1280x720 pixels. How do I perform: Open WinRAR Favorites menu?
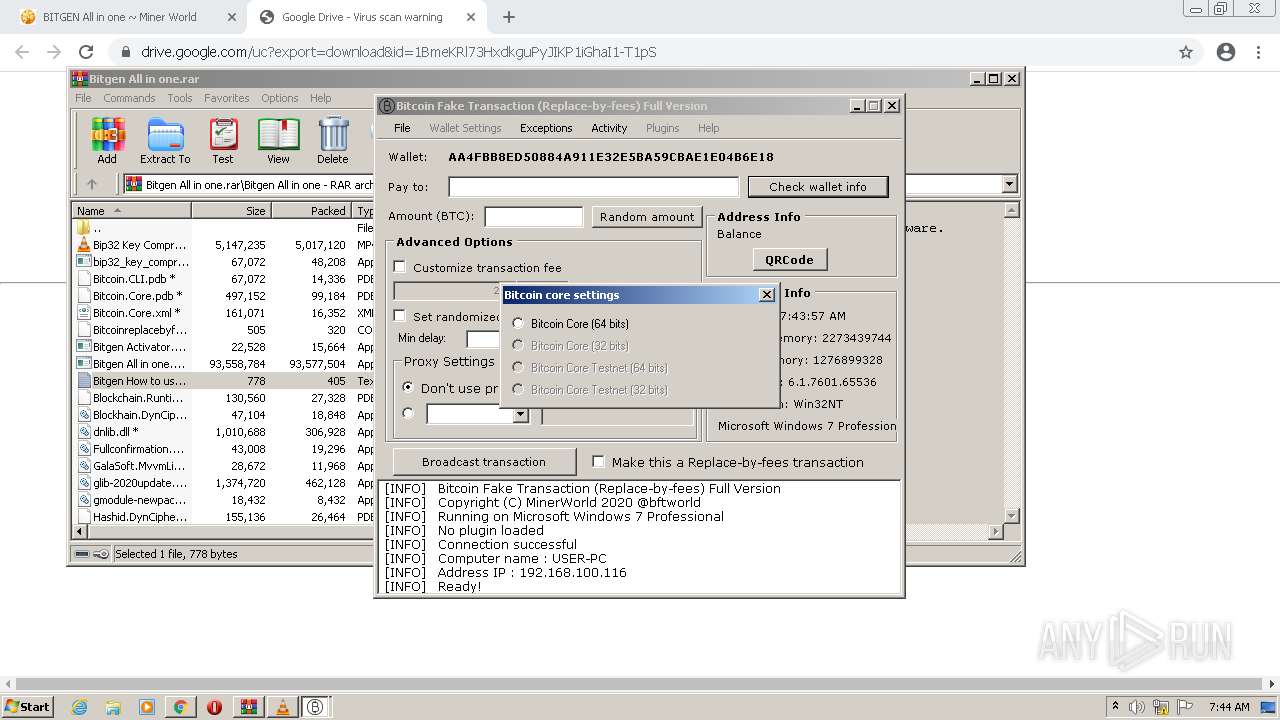(227, 98)
